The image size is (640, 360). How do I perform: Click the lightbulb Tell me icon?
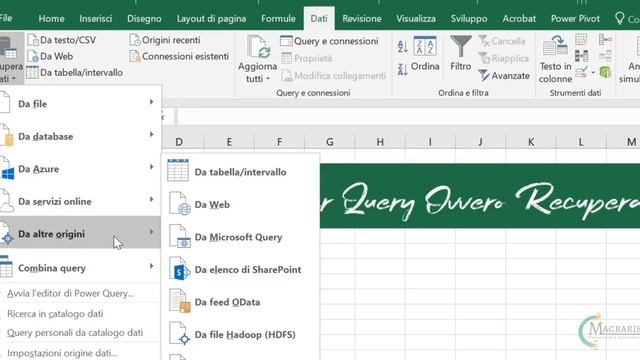coord(620,18)
